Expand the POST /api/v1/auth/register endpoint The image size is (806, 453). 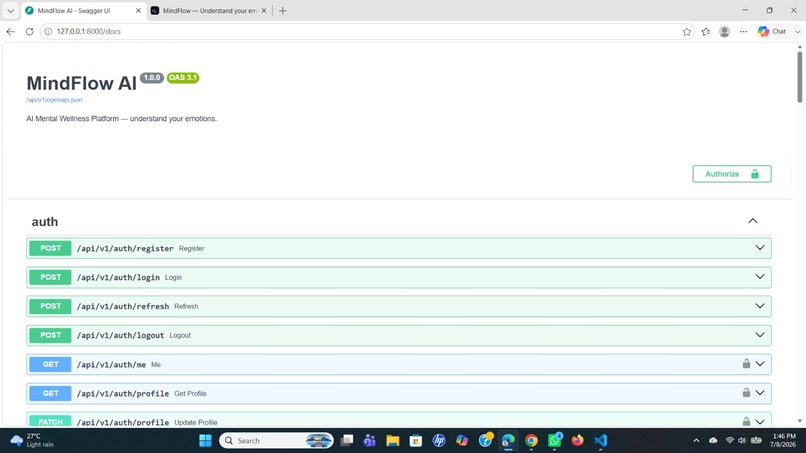398,248
